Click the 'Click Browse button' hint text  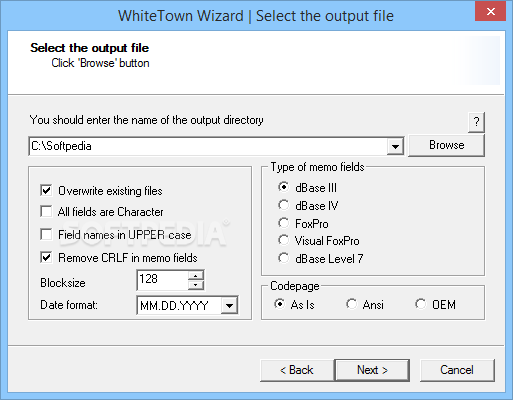tap(100, 63)
